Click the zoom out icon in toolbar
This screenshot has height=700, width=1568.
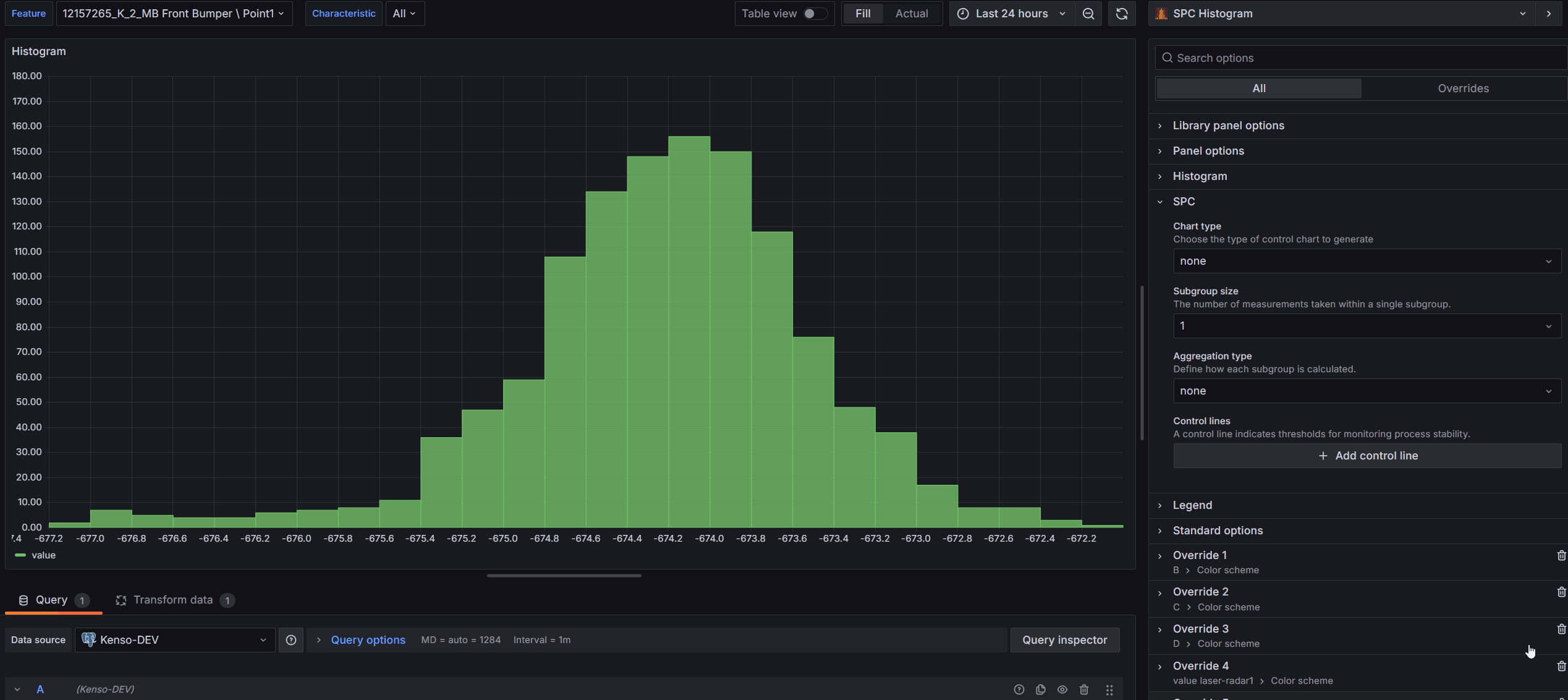(x=1088, y=13)
